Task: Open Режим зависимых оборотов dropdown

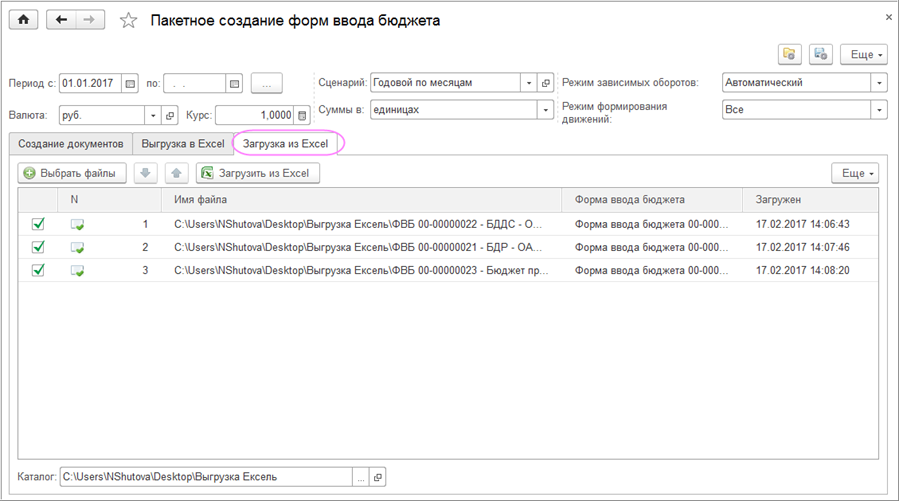Action: (x=879, y=83)
